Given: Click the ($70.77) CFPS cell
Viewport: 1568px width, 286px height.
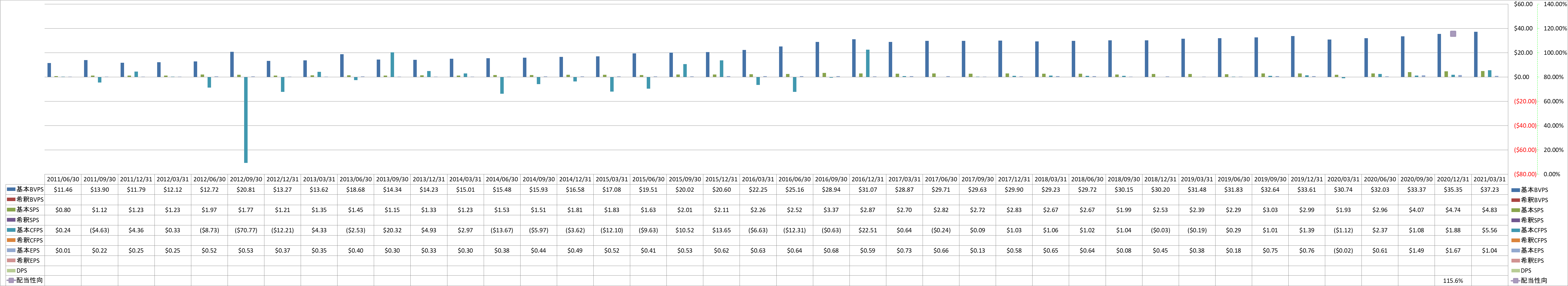Looking at the screenshot, I should 246,230.
